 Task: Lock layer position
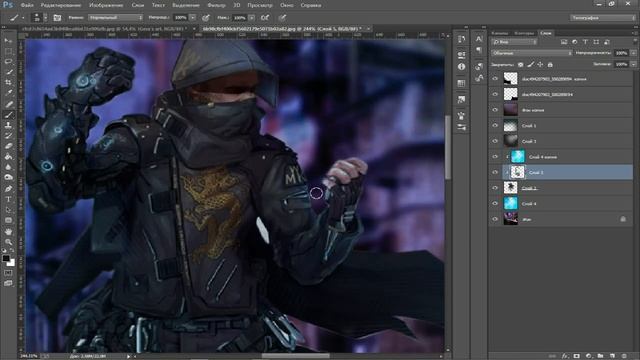tap(540, 64)
